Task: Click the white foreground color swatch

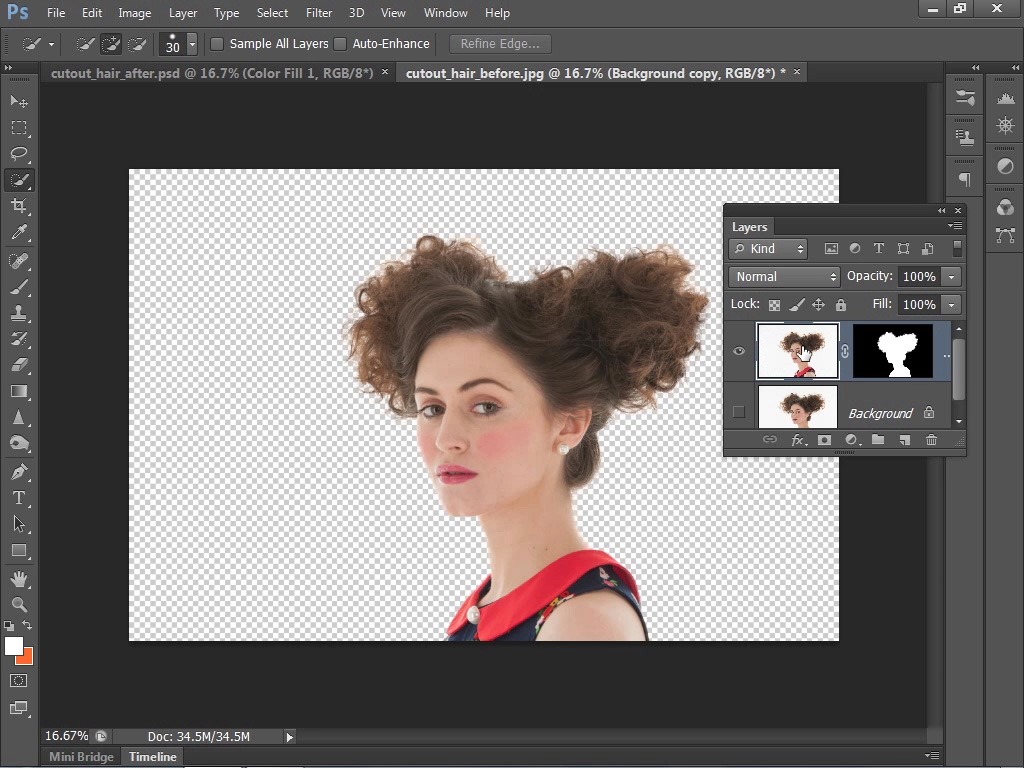Action: pyautogui.click(x=13, y=646)
